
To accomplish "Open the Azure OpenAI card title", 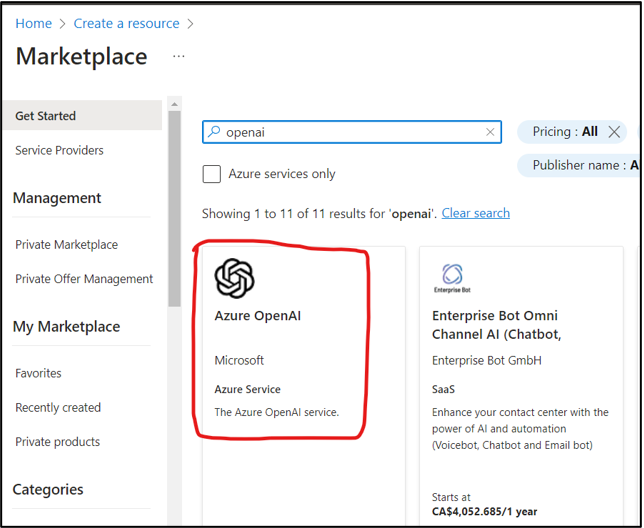I will (x=258, y=316).
